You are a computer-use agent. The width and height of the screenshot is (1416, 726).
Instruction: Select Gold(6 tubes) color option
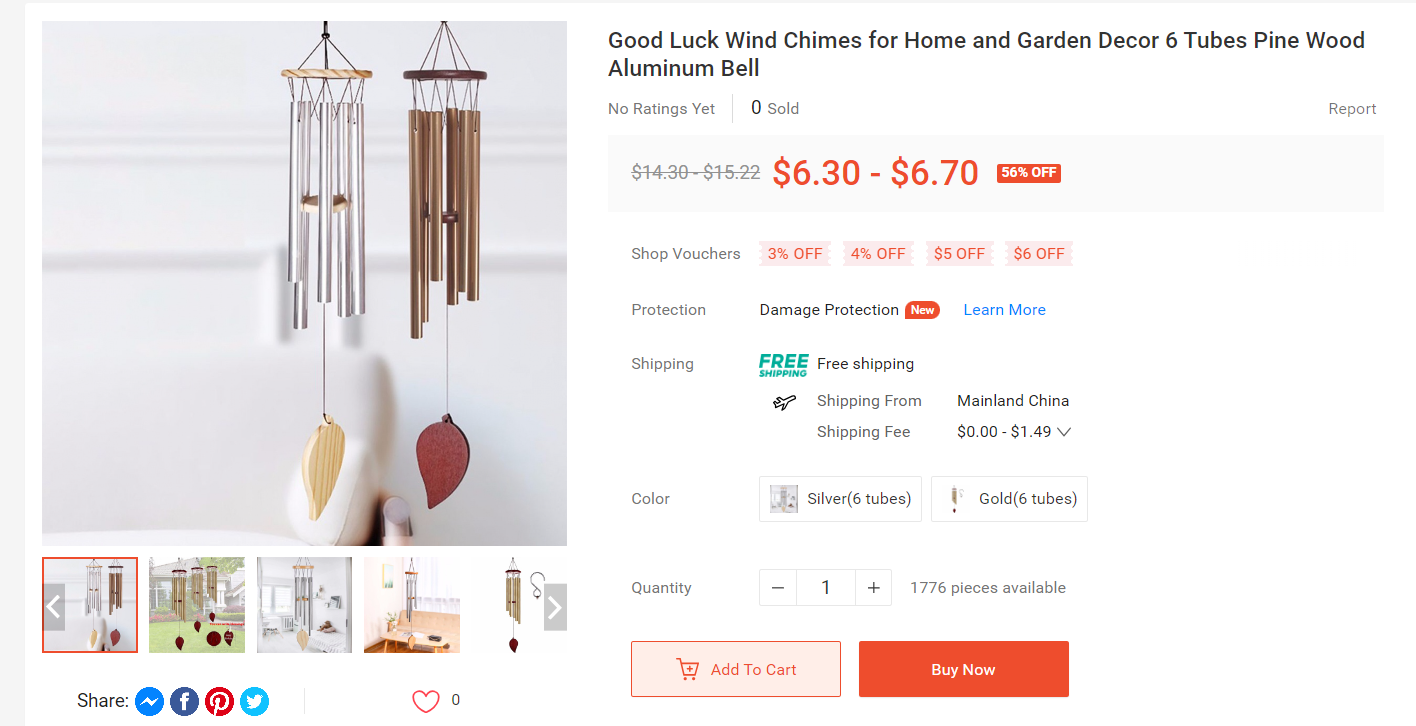(1009, 499)
